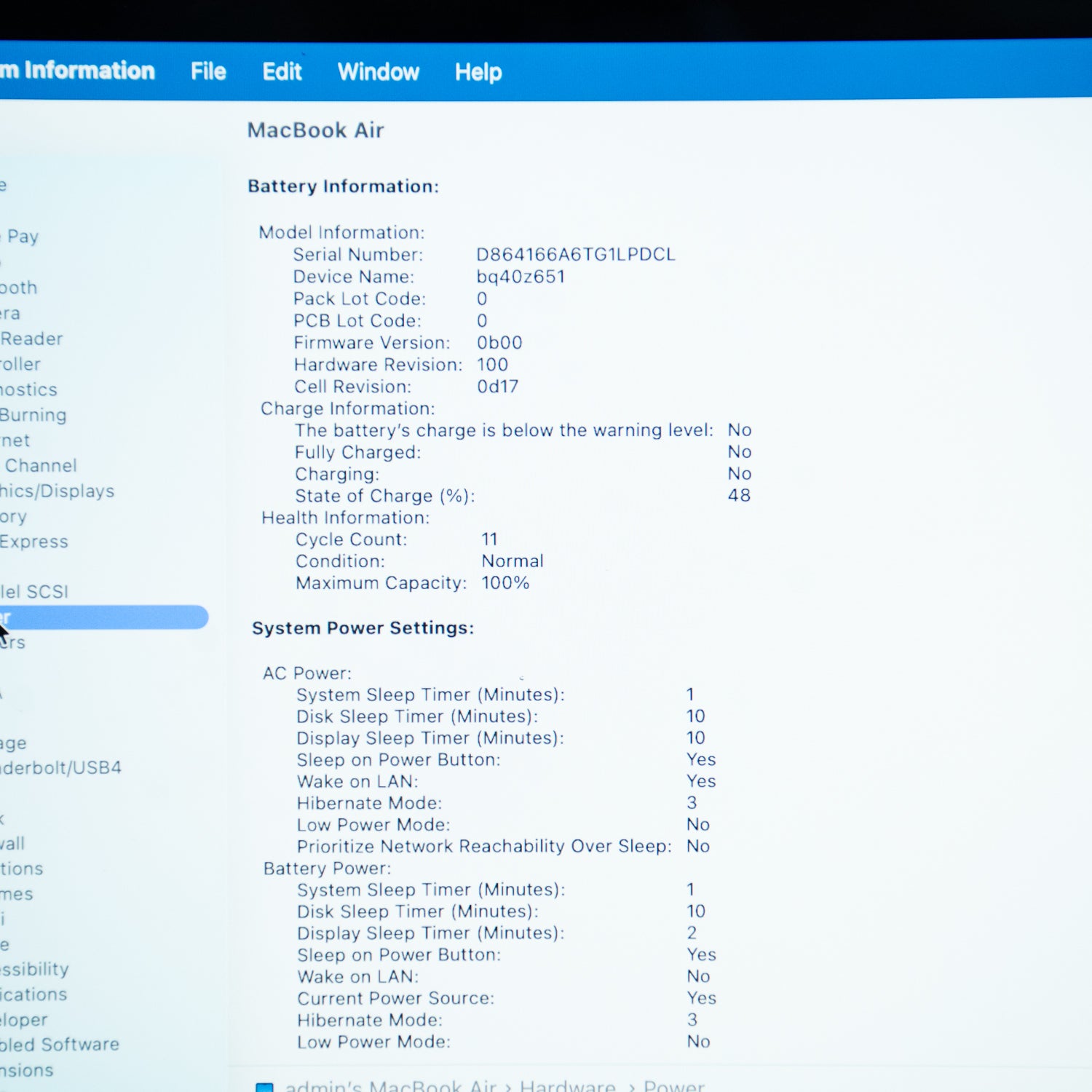The height and width of the screenshot is (1092, 1092).
Task: Select Apple Pay in the sidebar
Action: click(22, 237)
